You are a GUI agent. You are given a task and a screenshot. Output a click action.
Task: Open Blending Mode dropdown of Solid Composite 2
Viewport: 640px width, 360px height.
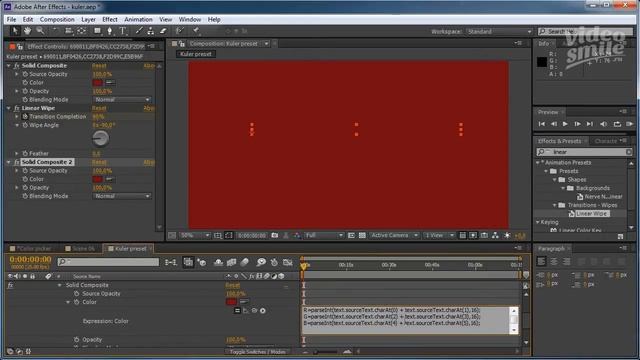pyautogui.click(x=122, y=196)
